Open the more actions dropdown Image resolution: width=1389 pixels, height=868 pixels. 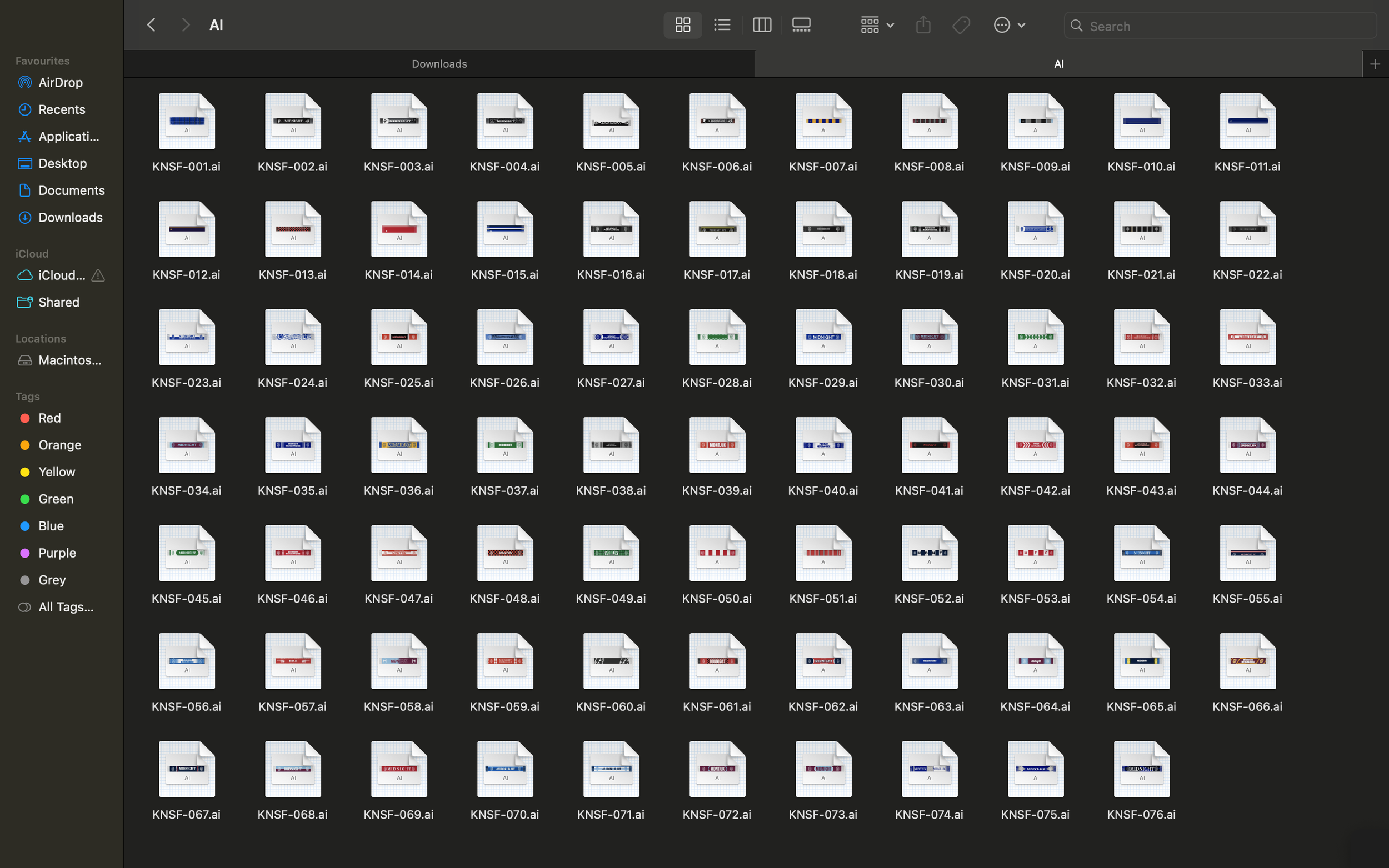point(1009,24)
